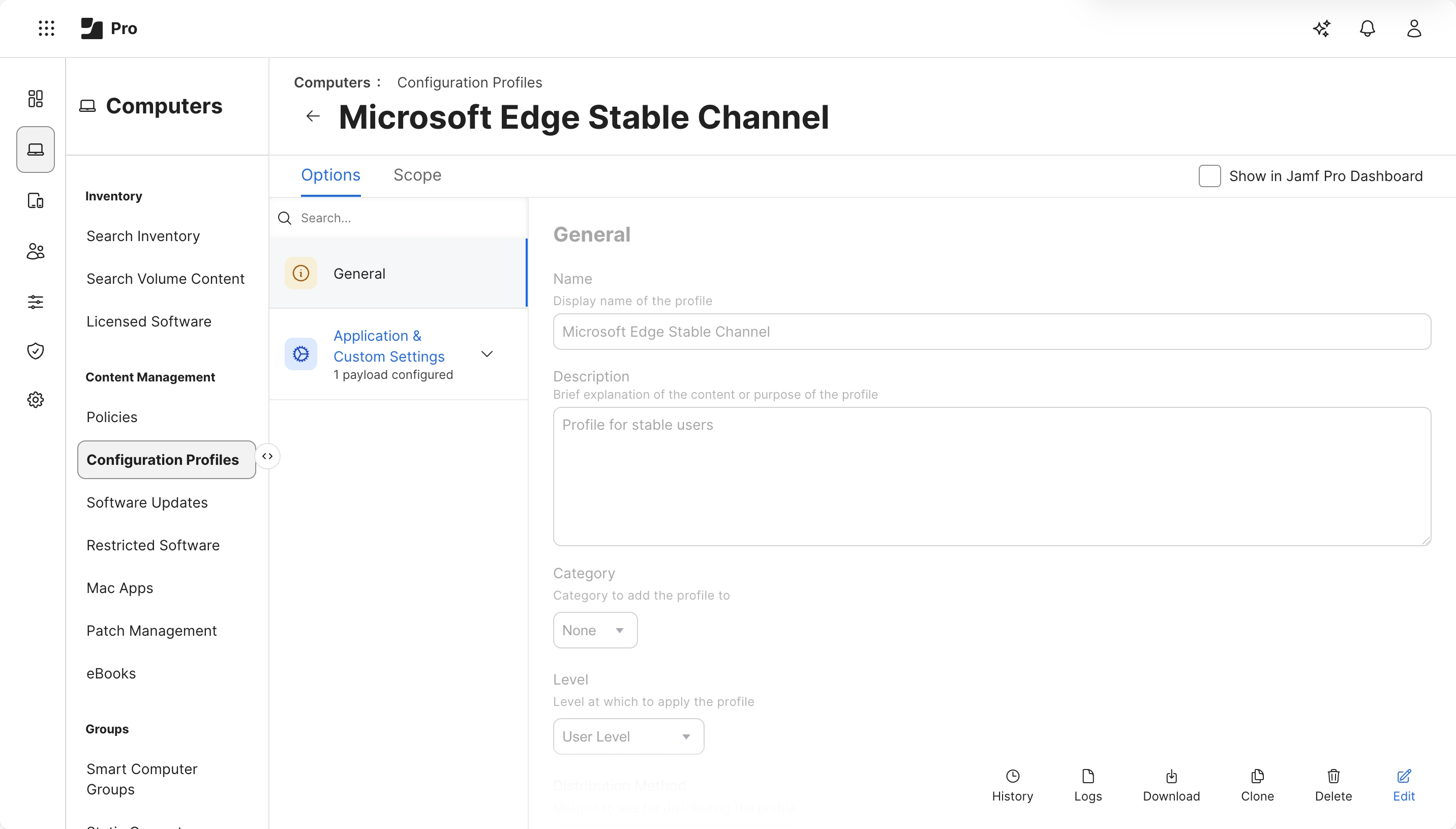Download the configuration profile

point(1170,786)
